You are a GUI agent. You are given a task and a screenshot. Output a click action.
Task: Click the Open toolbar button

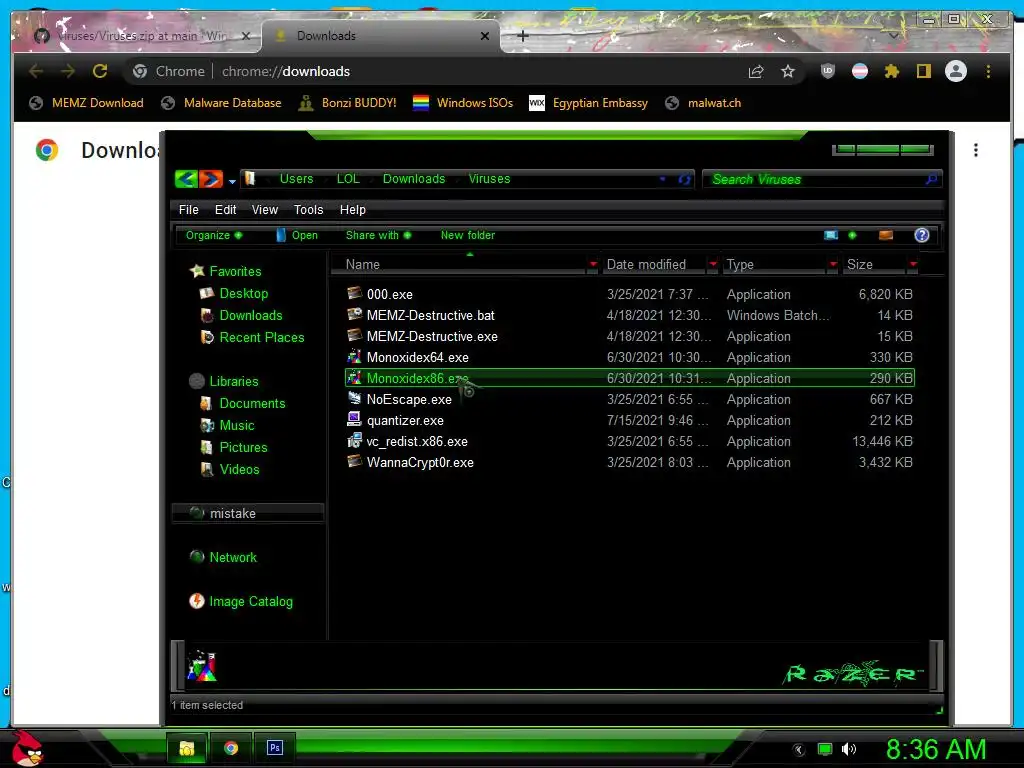point(297,235)
